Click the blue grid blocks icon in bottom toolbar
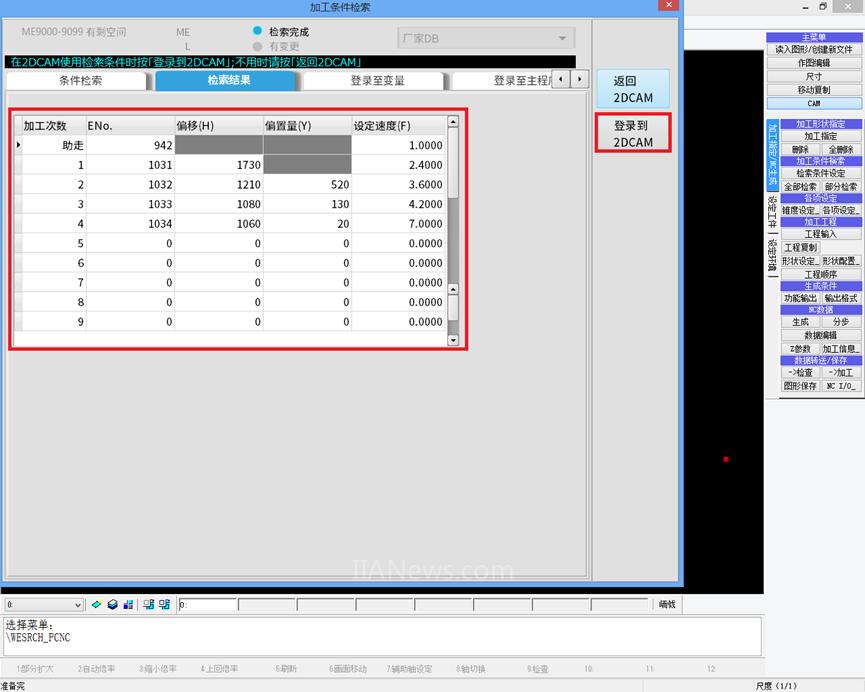 coord(128,605)
